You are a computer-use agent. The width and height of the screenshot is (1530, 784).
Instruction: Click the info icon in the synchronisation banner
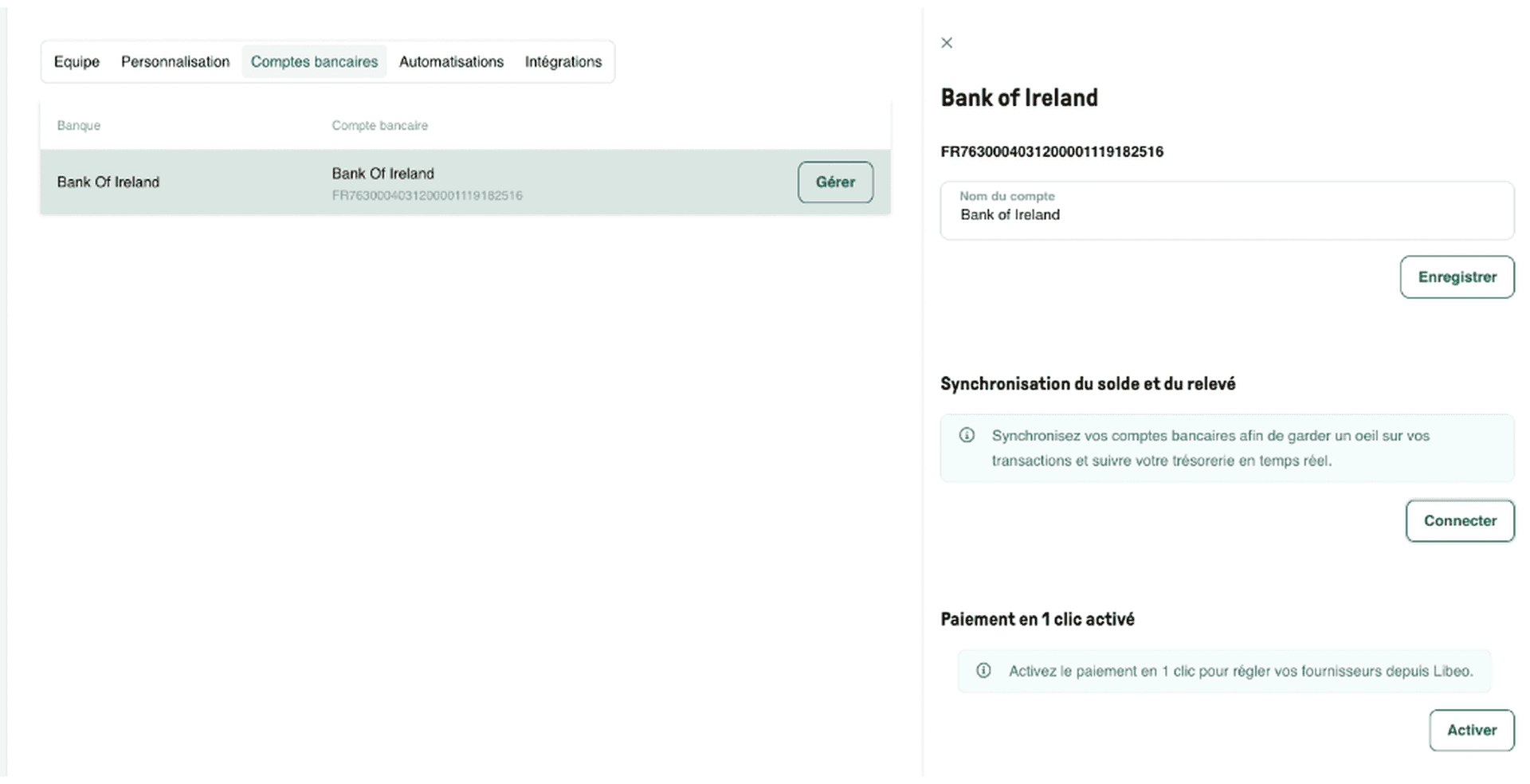point(967,436)
